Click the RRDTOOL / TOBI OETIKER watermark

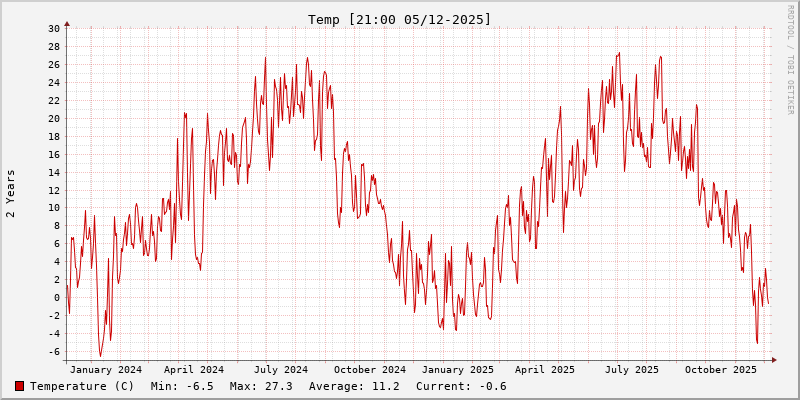pos(789,60)
